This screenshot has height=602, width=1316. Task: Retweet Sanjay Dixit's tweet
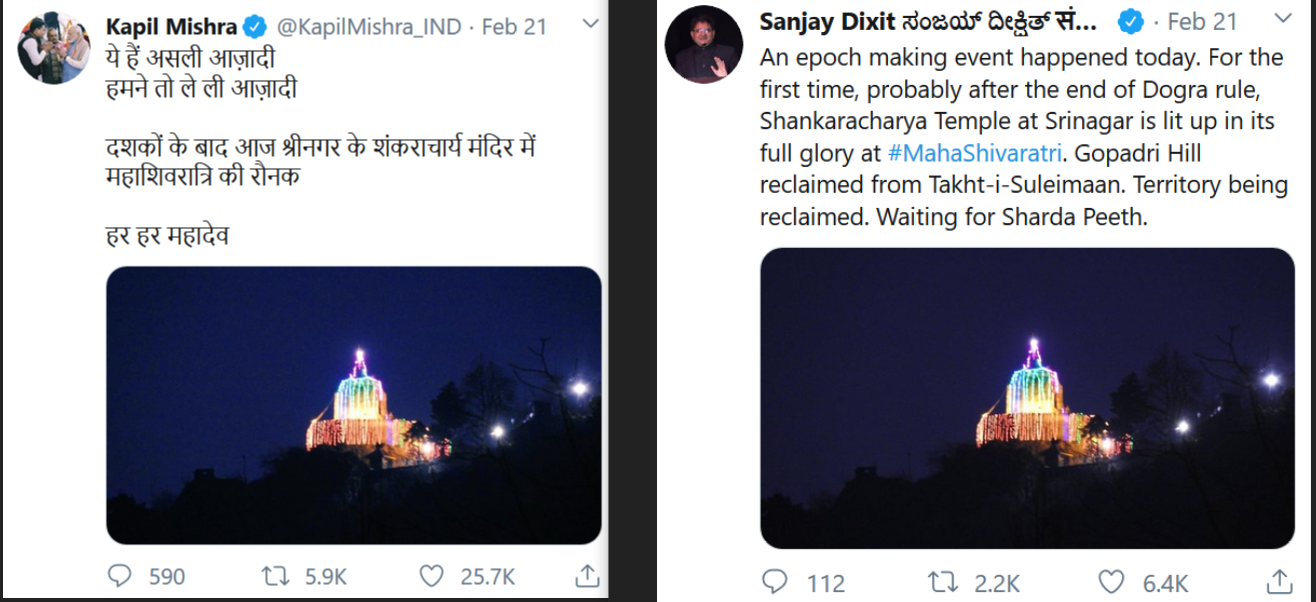click(942, 582)
